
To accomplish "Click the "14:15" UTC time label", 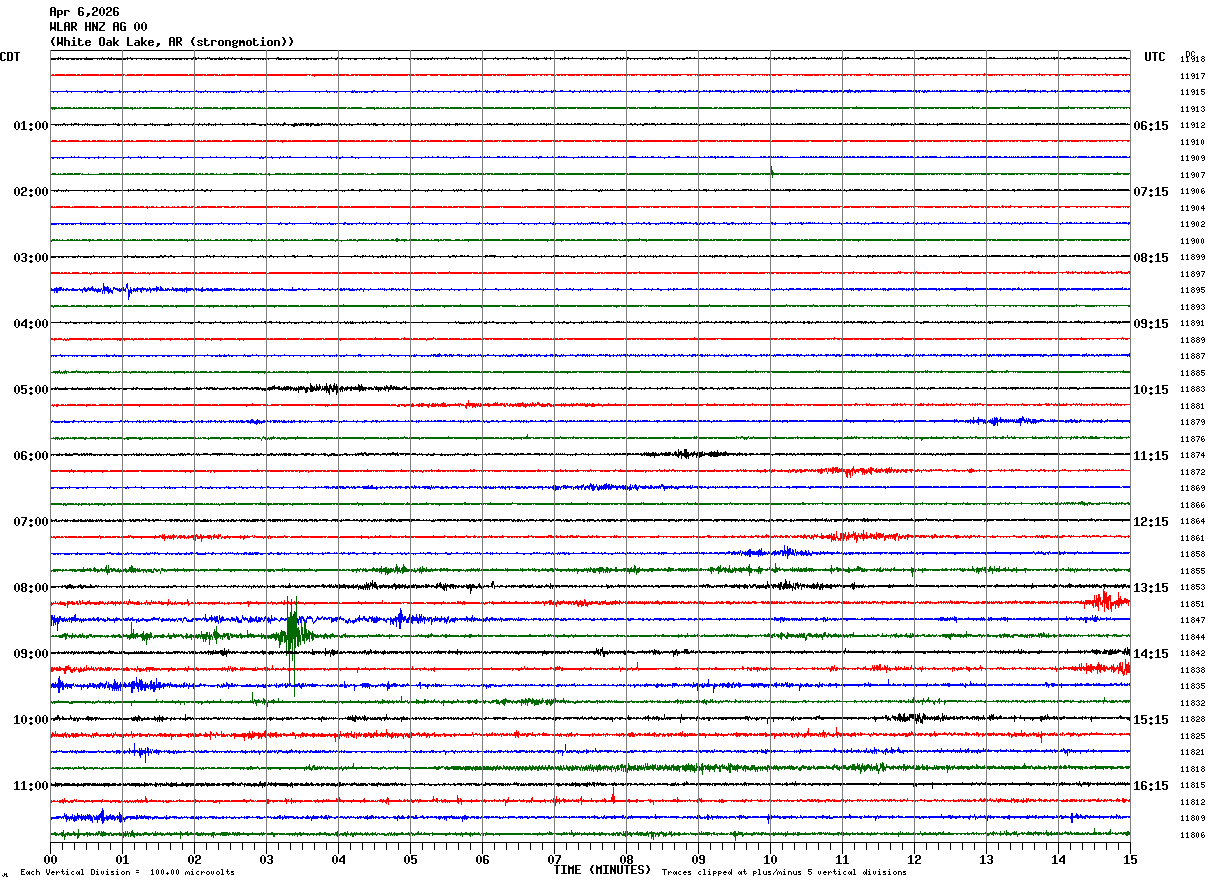I will tap(1151, 654).
